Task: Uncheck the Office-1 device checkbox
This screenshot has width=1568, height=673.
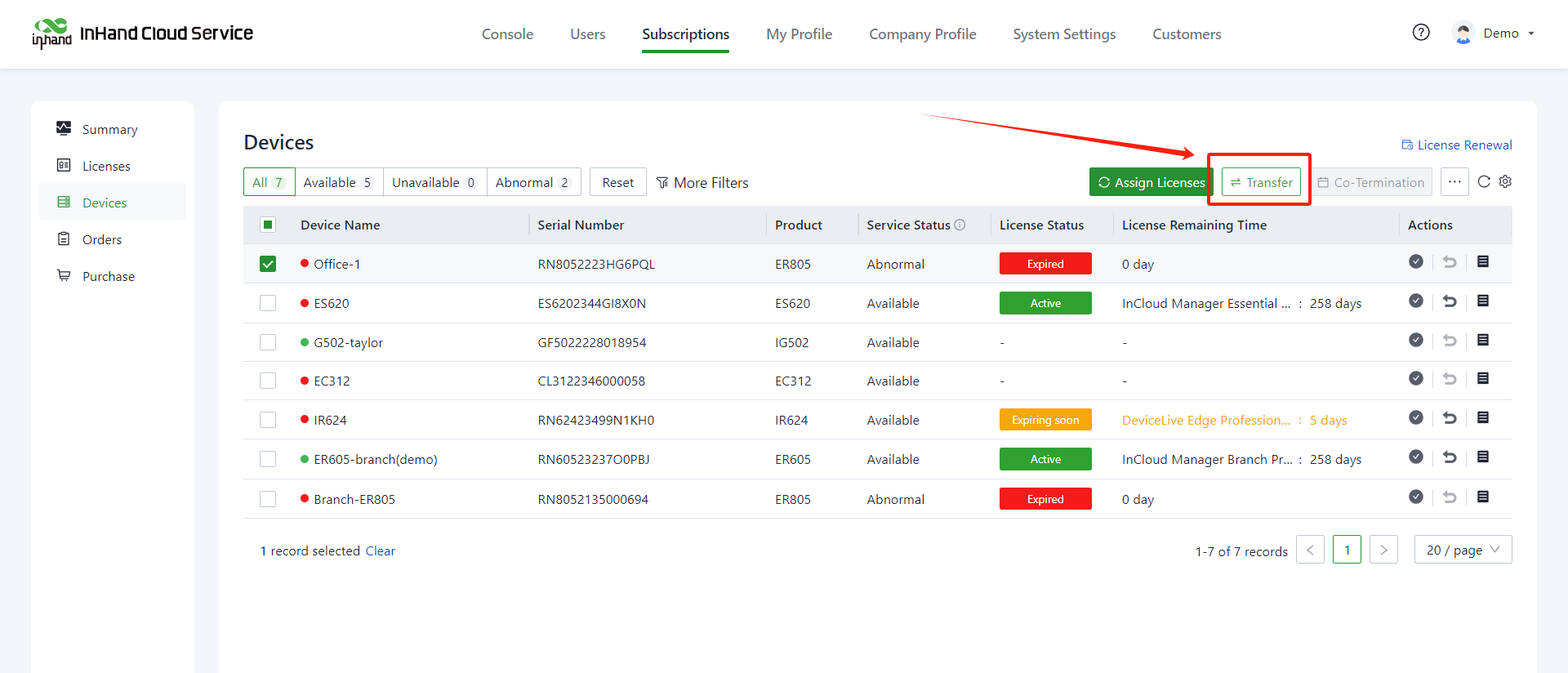Action: (268, 264)
